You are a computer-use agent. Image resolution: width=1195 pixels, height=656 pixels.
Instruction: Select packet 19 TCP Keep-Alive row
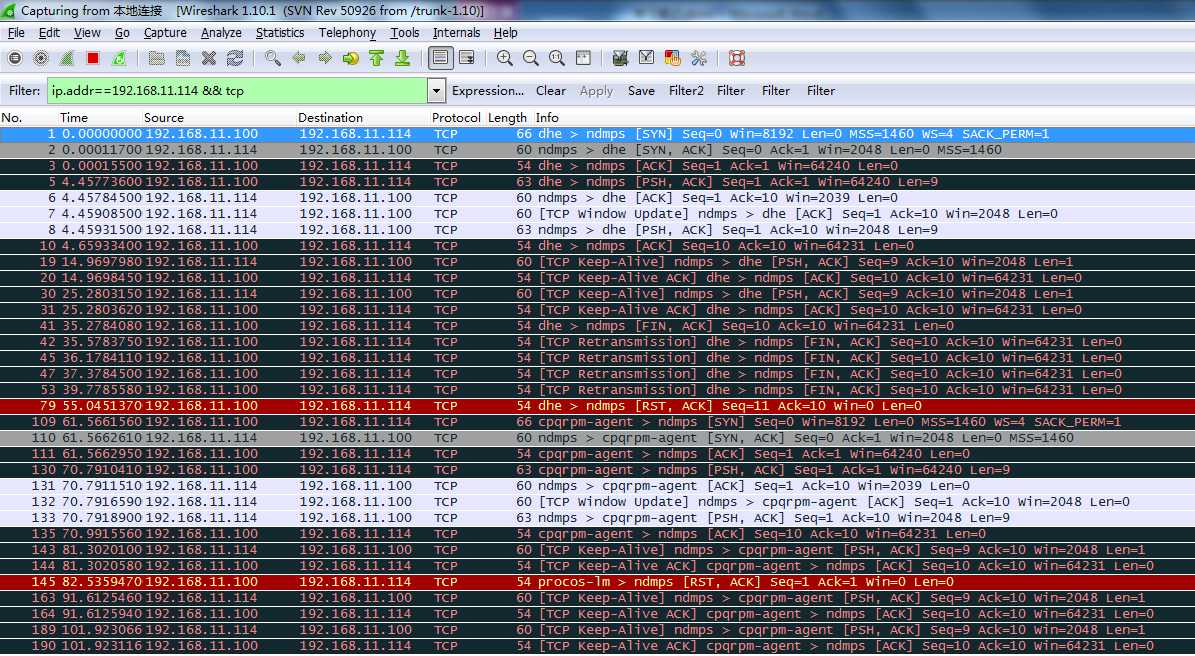click(598, 262)
